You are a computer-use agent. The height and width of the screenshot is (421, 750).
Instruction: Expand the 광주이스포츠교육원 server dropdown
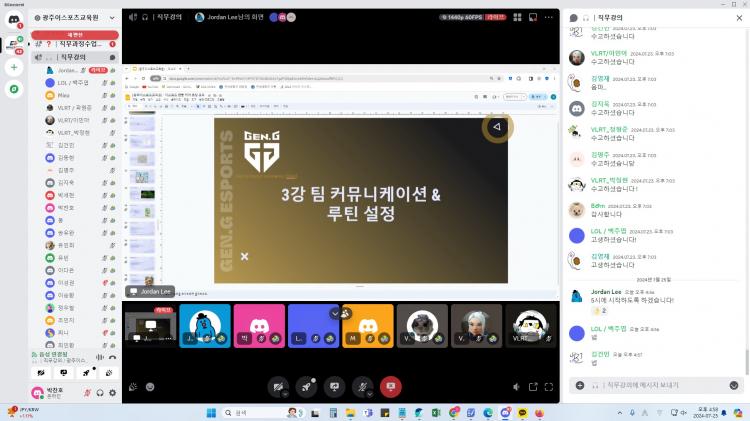113,18
